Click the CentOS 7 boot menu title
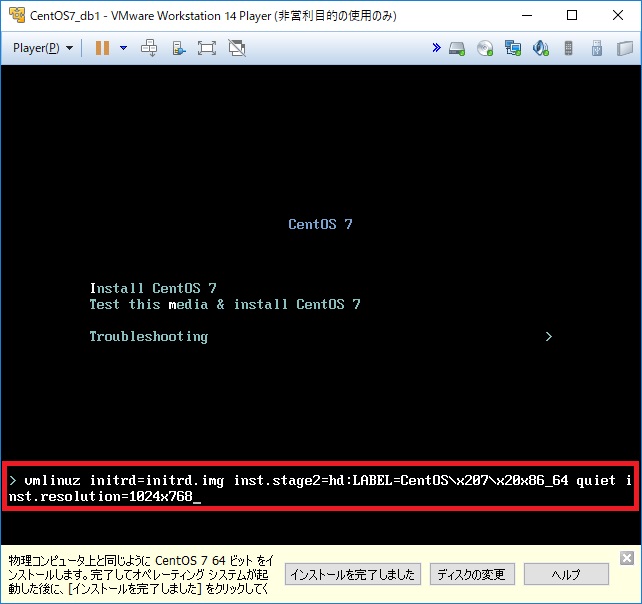642x604 pixels. [320, 224]
